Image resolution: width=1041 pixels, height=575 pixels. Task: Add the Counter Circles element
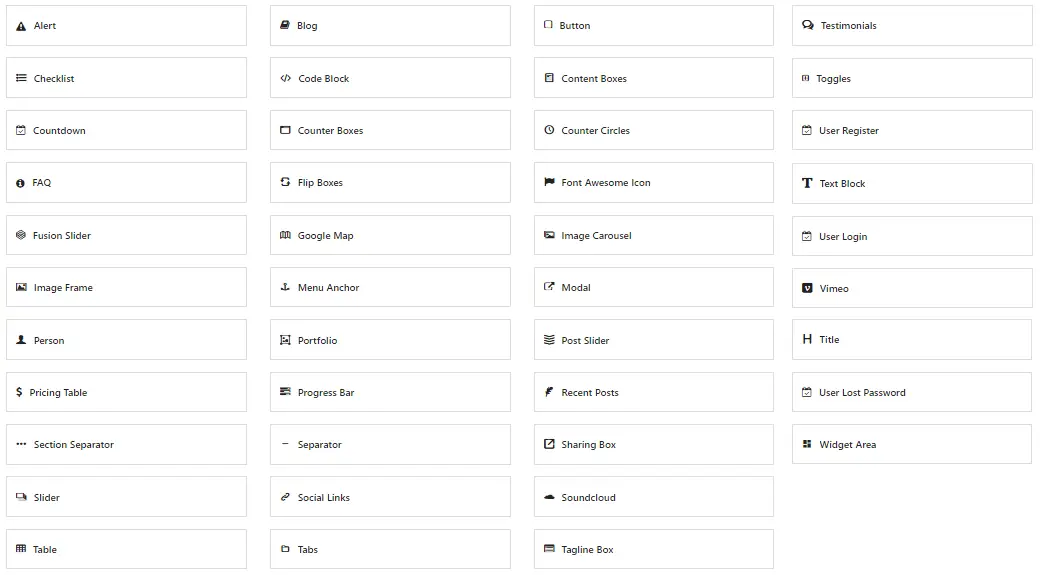pos(654,130)
